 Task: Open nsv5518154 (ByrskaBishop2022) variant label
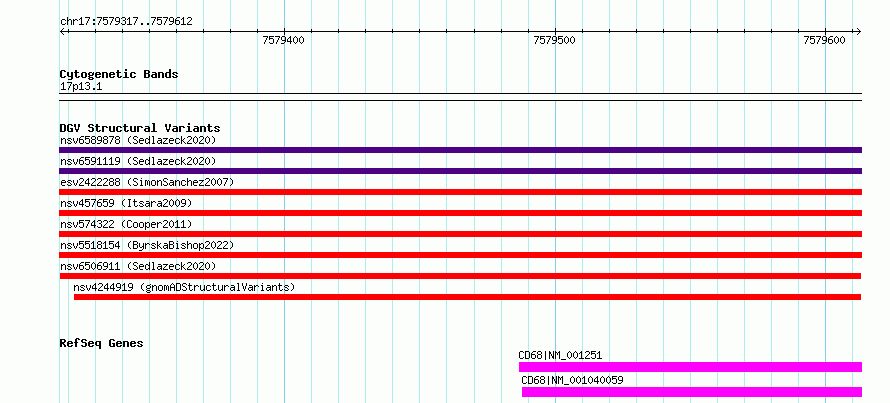point(147,245)
